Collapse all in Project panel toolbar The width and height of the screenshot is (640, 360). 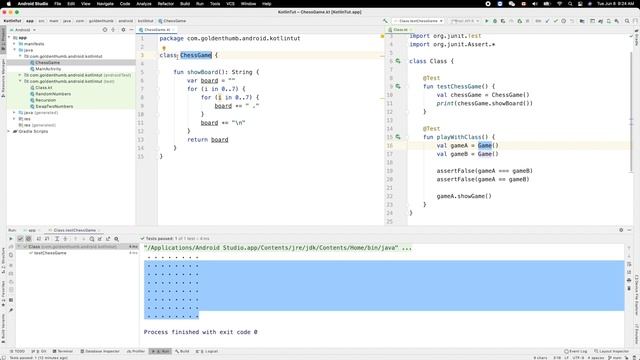point(113,30)
